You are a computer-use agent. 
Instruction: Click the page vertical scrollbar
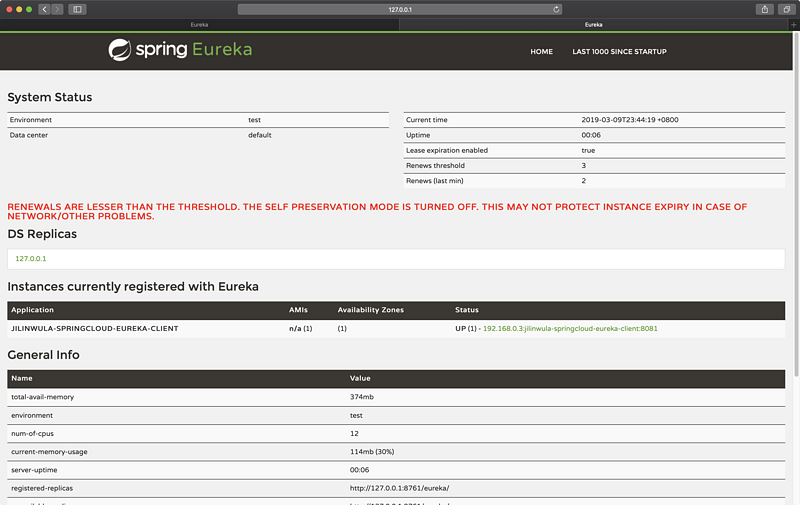pos(796,204)
